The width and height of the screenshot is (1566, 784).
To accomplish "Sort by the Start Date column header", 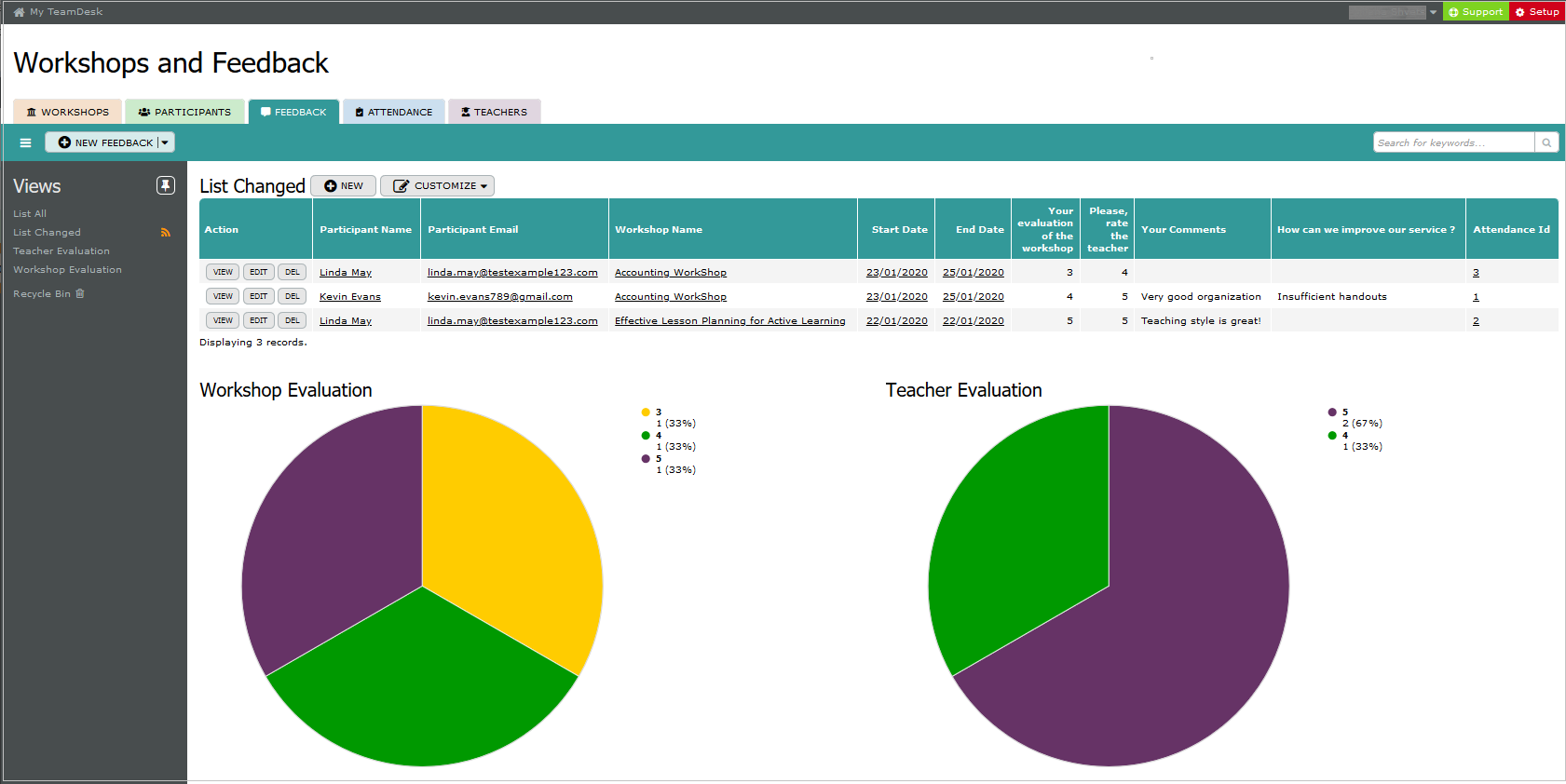I will pos(899,229).
